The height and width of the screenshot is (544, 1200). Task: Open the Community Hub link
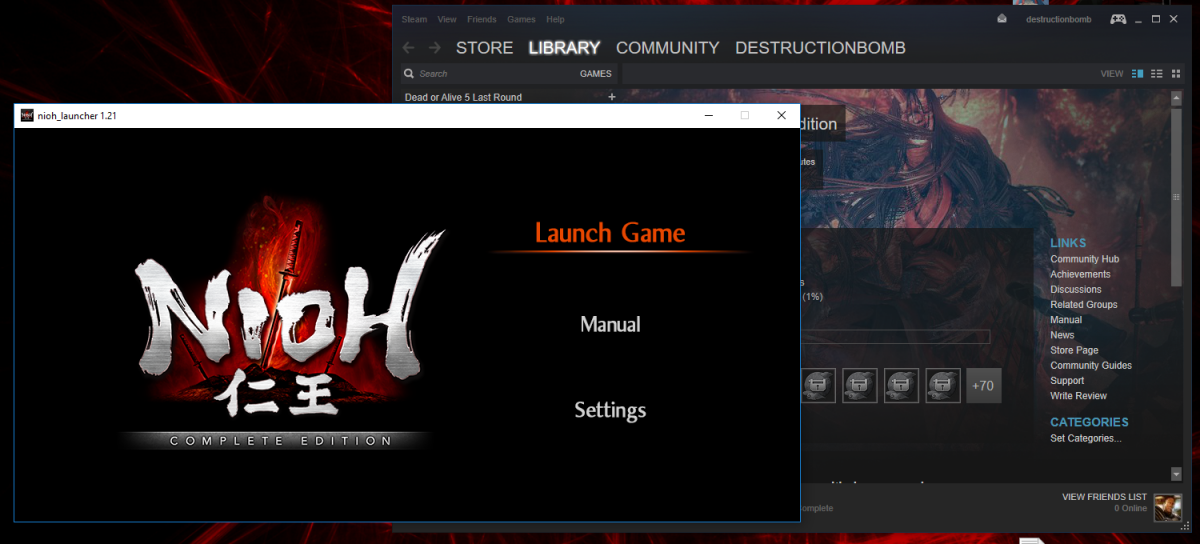pyautogui.click(x=1084, y=259)
